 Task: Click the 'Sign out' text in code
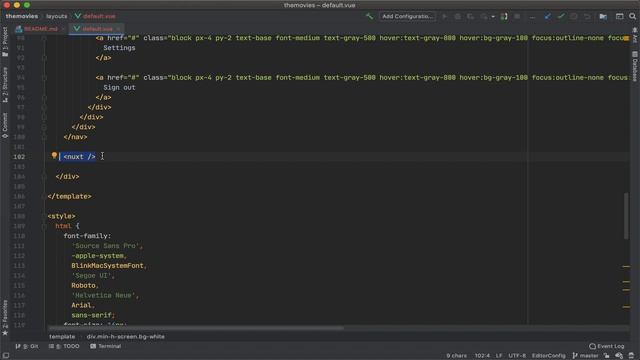click(119, 87)
